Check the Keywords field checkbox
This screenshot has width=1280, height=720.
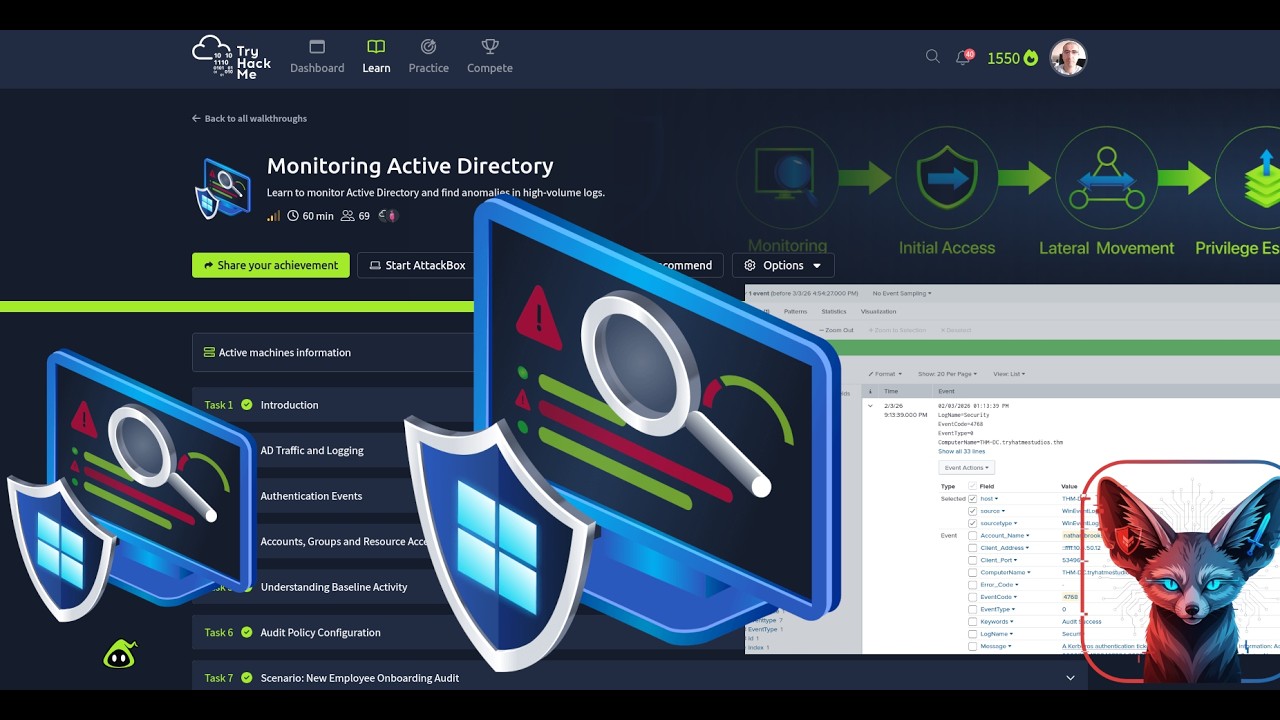click(972, 622)
